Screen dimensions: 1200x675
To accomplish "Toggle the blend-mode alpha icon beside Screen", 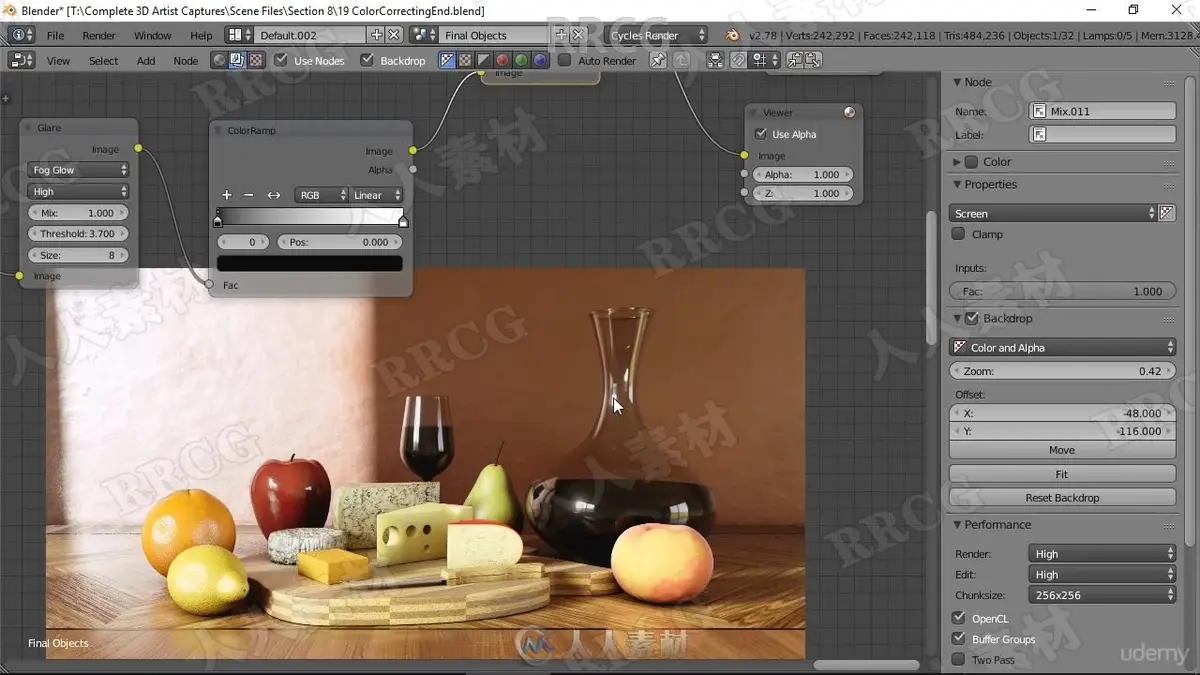I will tap(1166, 213).
